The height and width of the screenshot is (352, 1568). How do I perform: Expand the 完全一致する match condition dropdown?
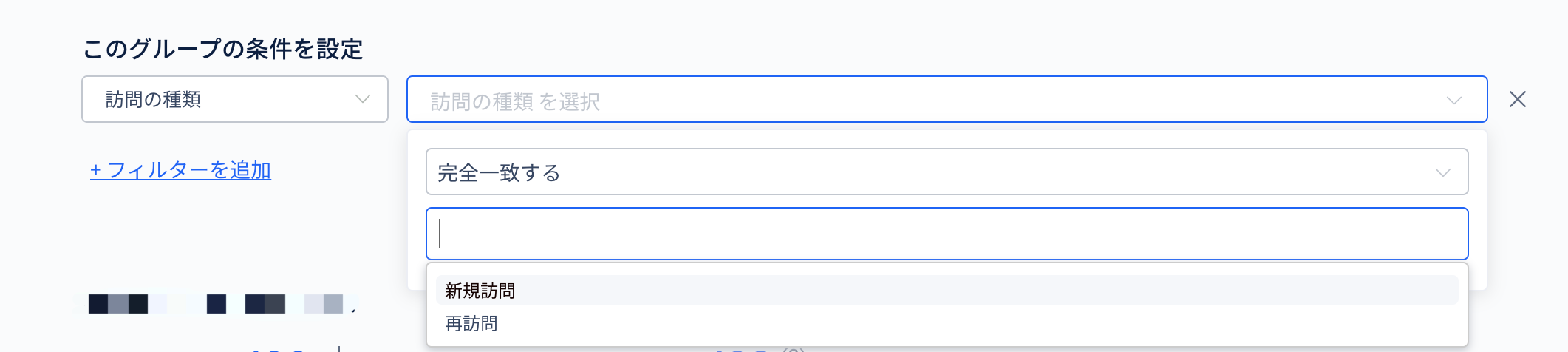pyautogui.click(x=946, y=172)
